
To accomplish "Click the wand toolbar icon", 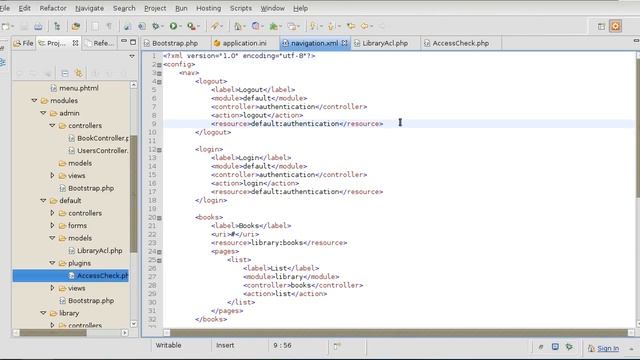I will click(215, 27).
